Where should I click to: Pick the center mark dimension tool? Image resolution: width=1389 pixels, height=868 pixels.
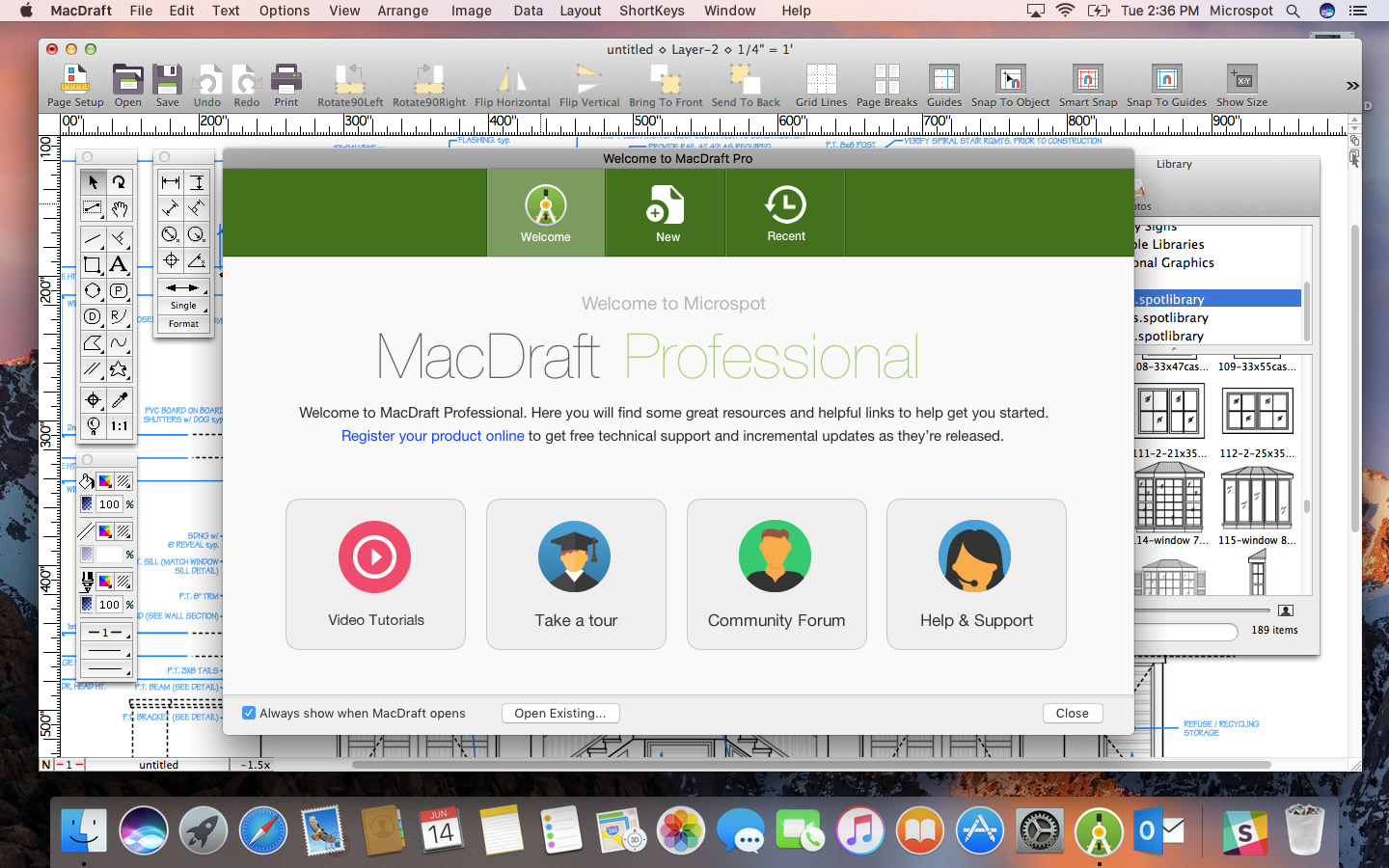tap(171, 260)
